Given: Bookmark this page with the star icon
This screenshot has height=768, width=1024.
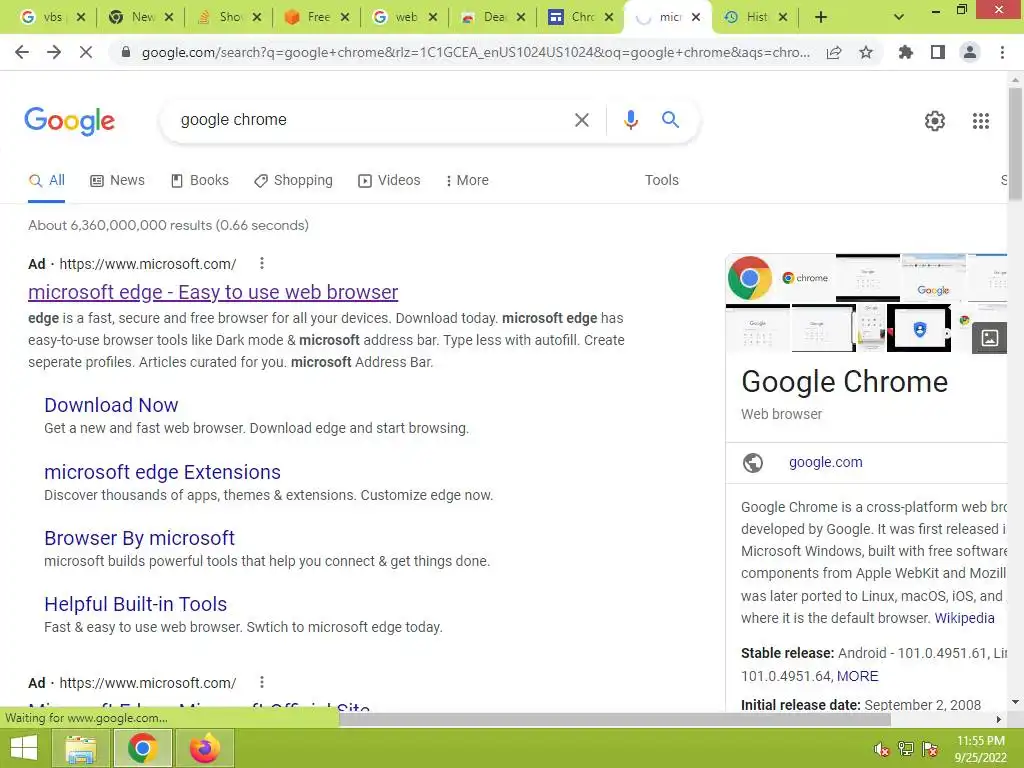Looking at the screenshot, I should pos(866,52).
